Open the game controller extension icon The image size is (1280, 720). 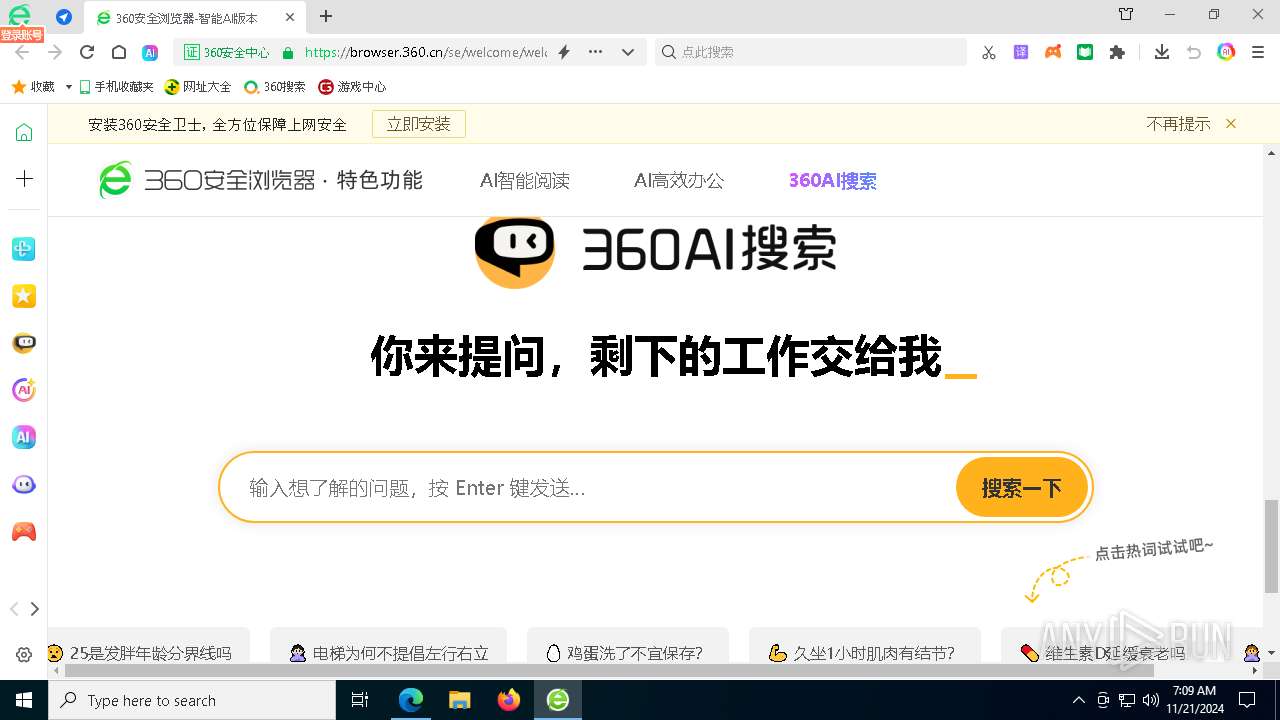click(x=1053, y=52)
